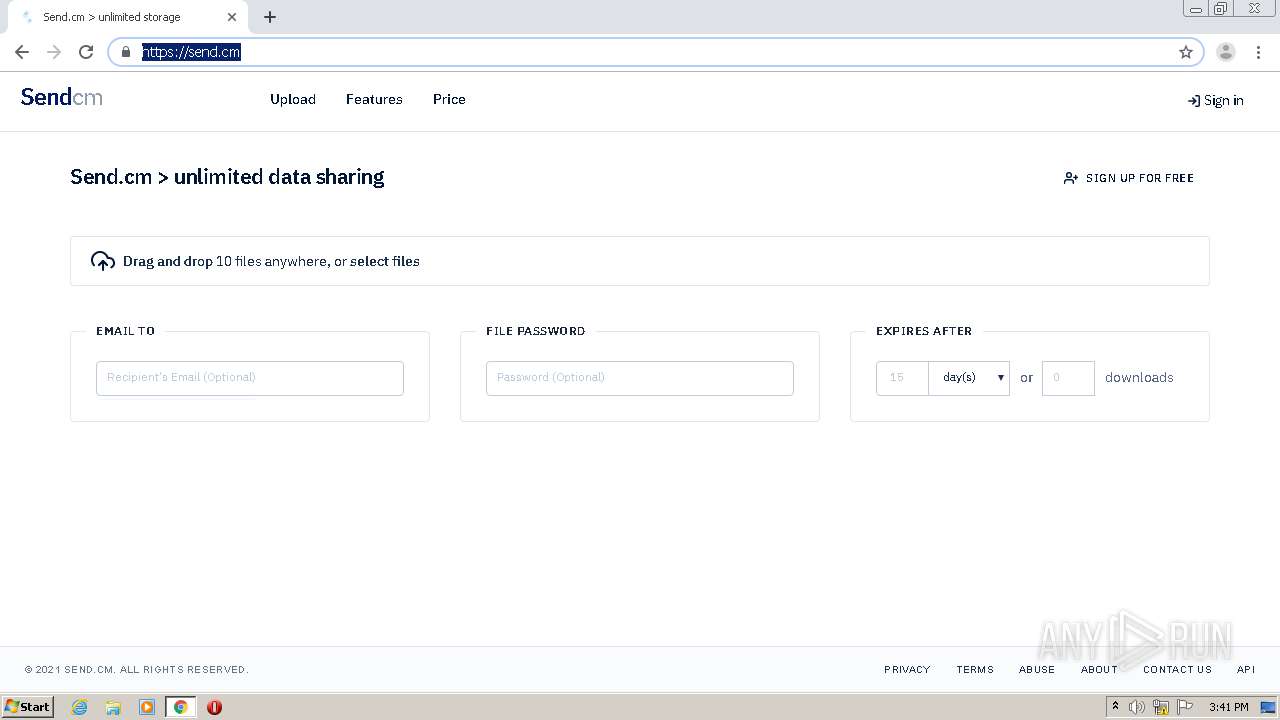Launch media player from taskbar

tap(147, 707)
